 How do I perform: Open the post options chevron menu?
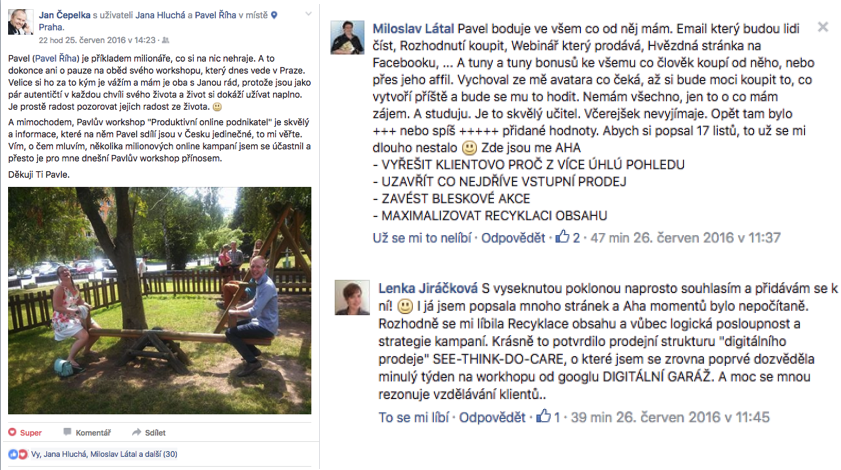pyautogui.click(x=308, y=14)
